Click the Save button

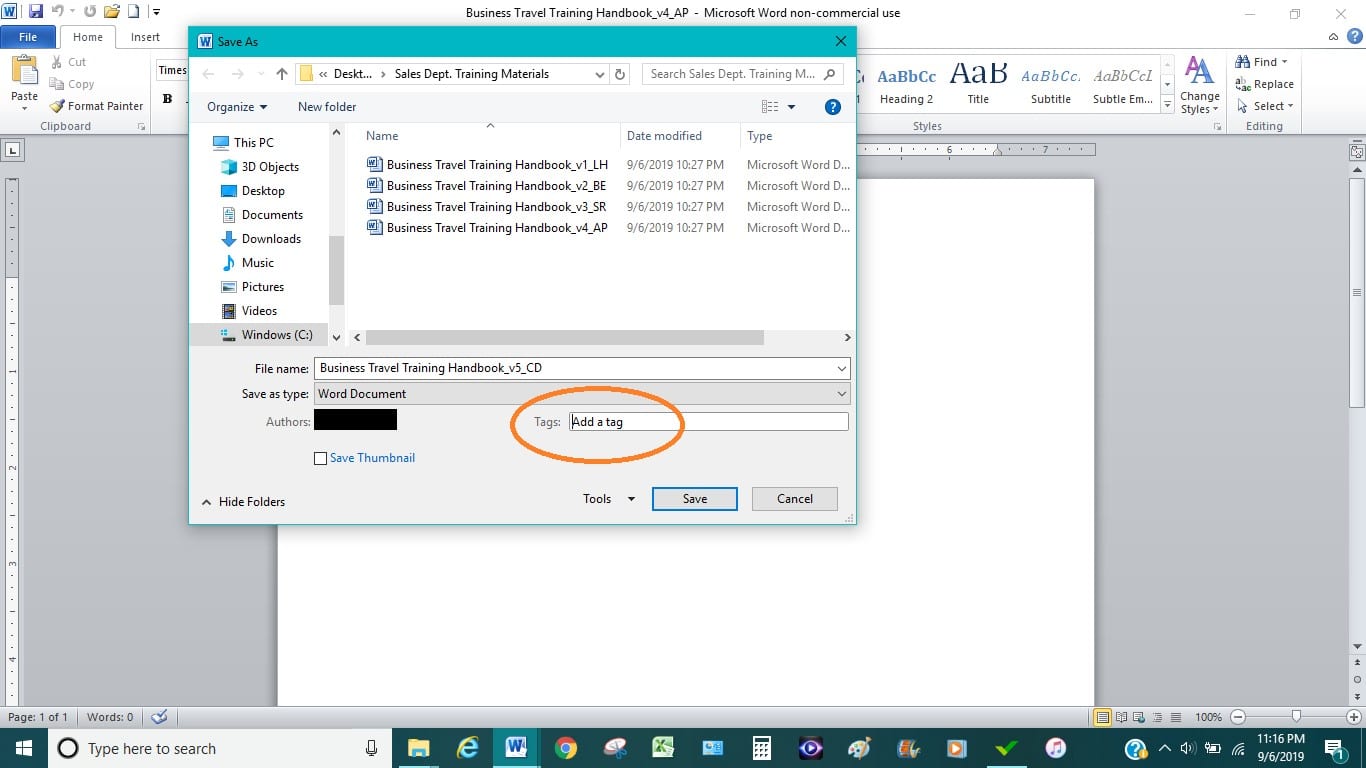point(694,498)
